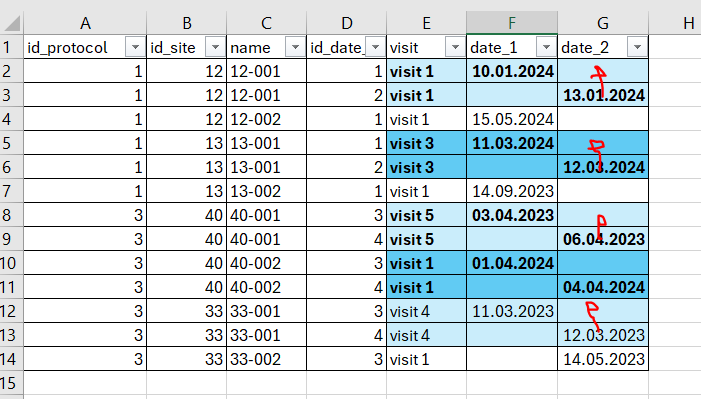Click name cell 13-002
Screen dimensions: 701x399
click(266, 191)
